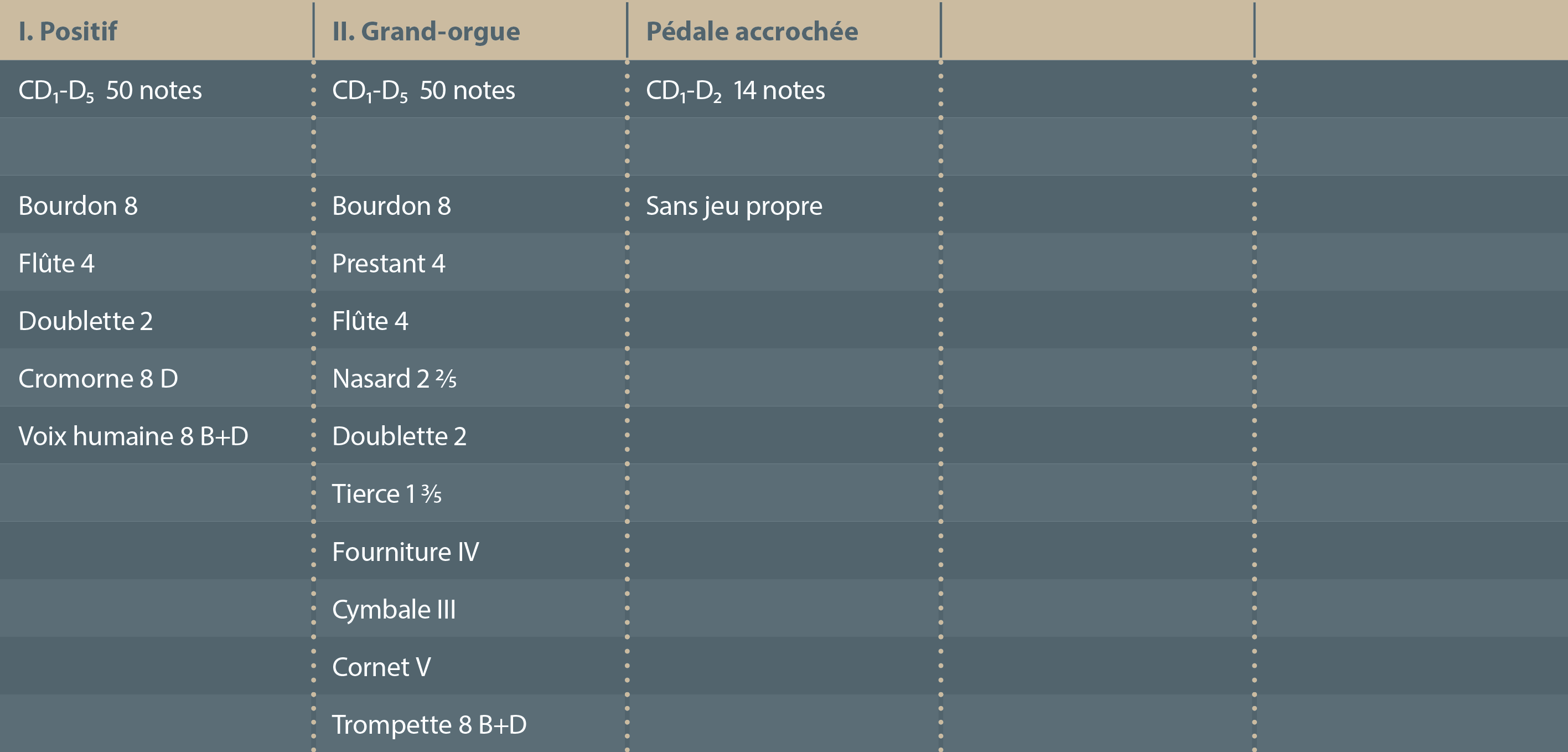Select the "Voix humaine 8 B+D" entry

click(x=133, y=436)
